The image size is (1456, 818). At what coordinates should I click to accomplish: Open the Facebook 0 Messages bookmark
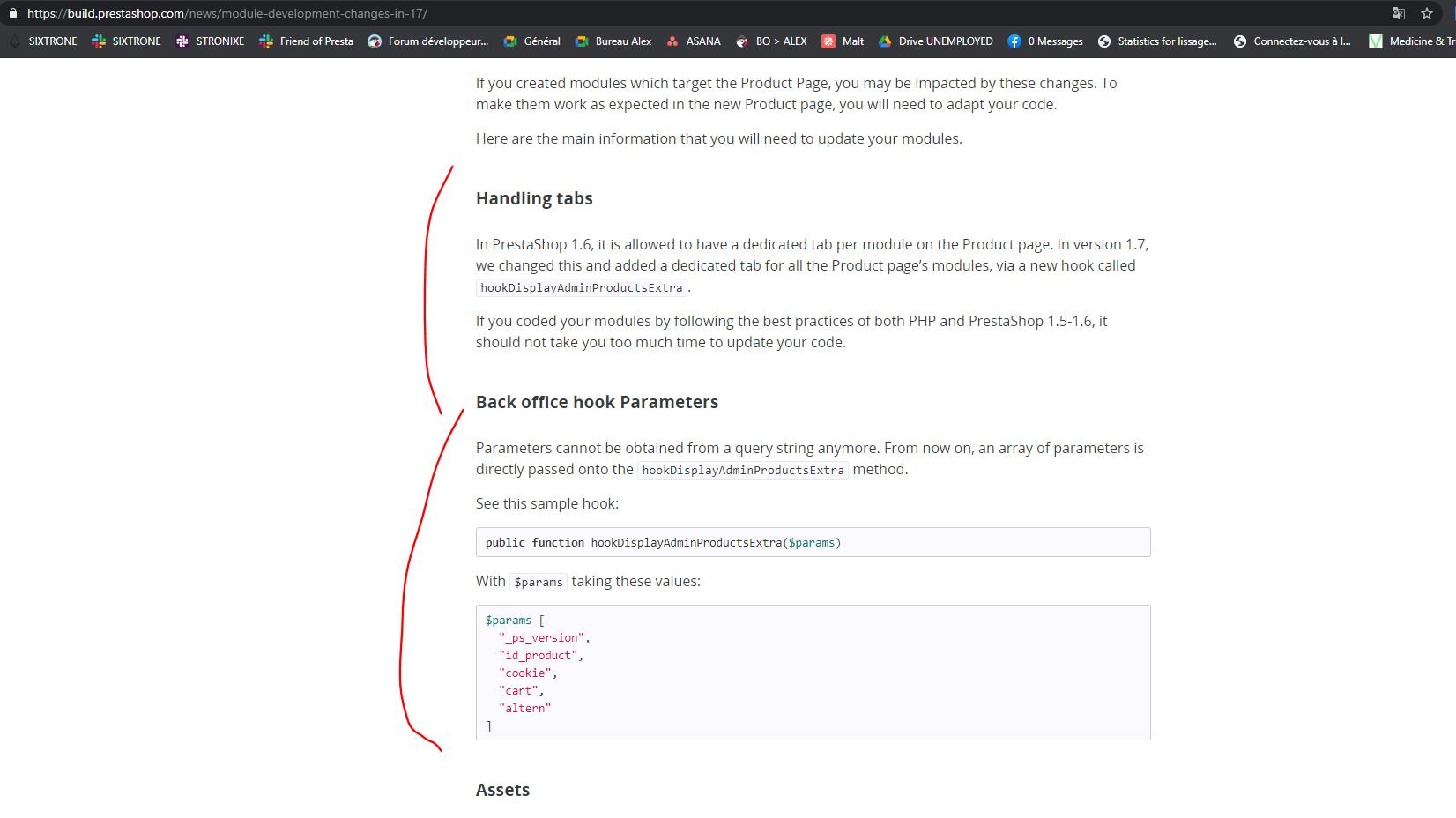point(1045,41)
